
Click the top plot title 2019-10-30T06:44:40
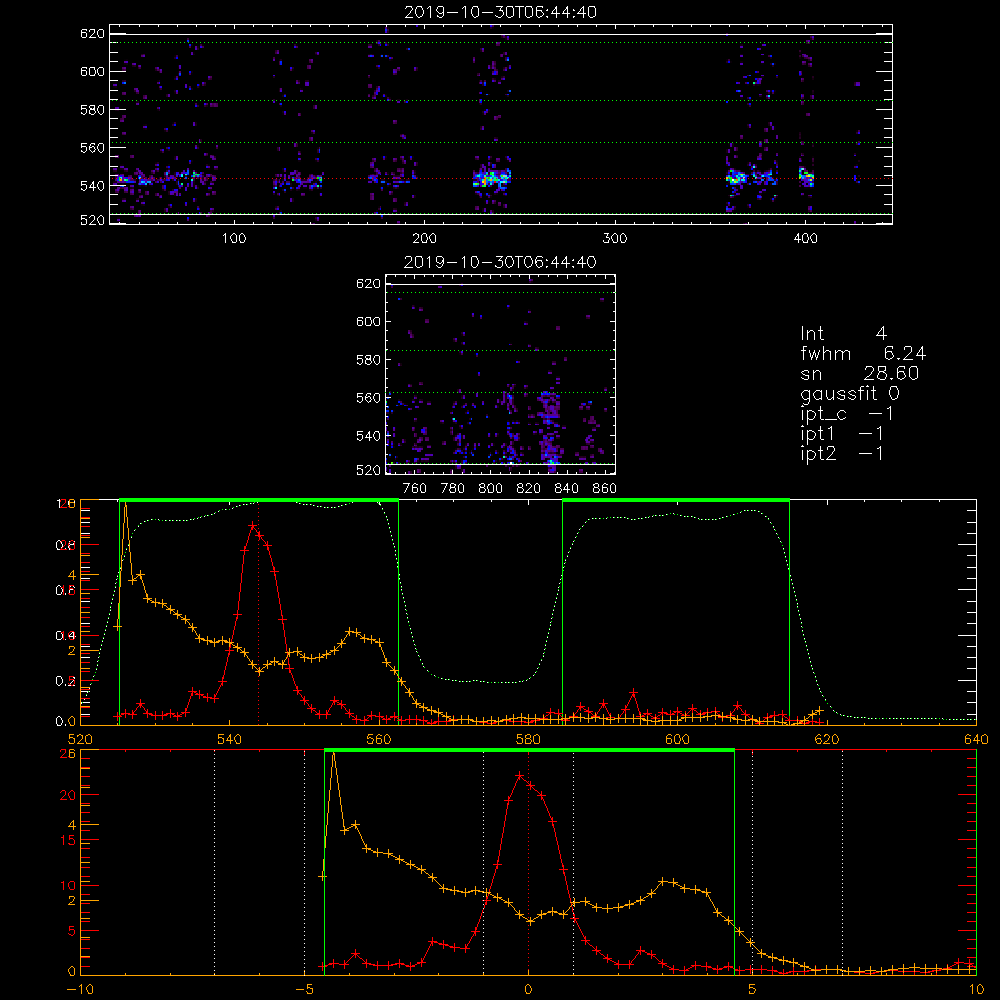pos(500,12)
